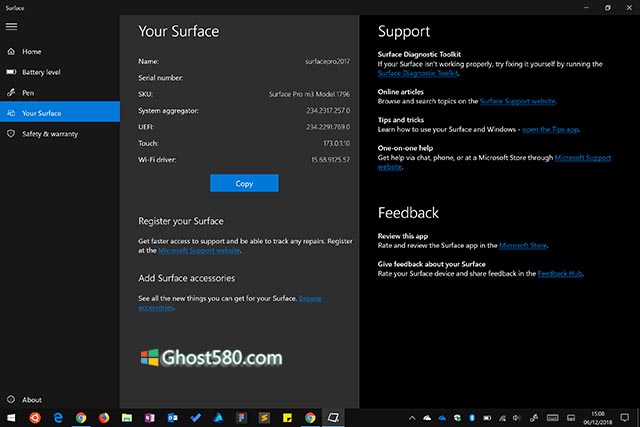
Task: Open the touch keyboard tray icon
Action: (552, 418)
